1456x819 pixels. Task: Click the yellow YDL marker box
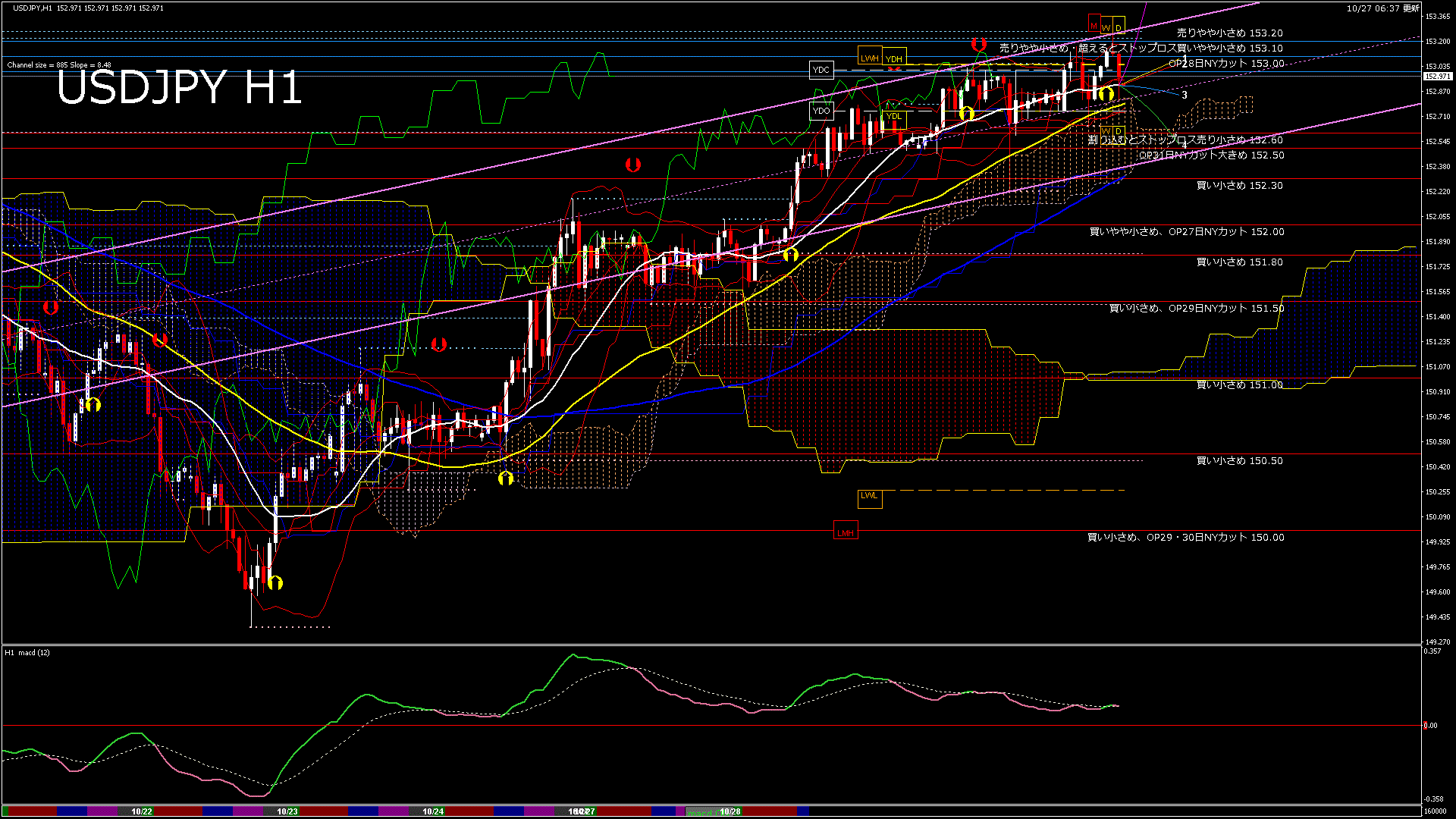click(x=894, y=117)
